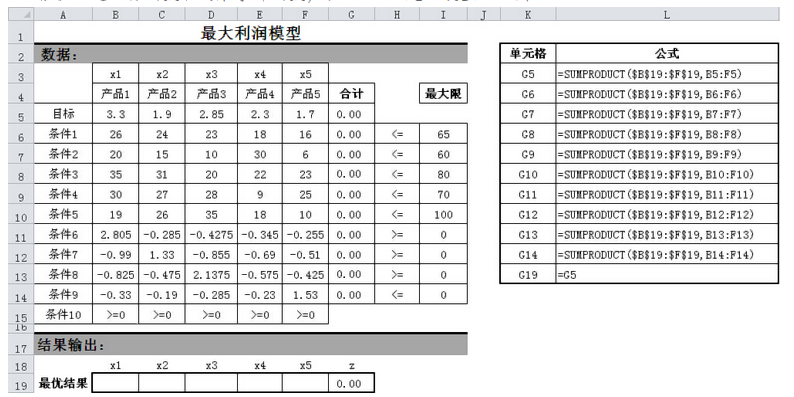Screen dimensions: 794x397
Task: Select 条件4 value 9 under 产品4
Action: click(260, 194)
